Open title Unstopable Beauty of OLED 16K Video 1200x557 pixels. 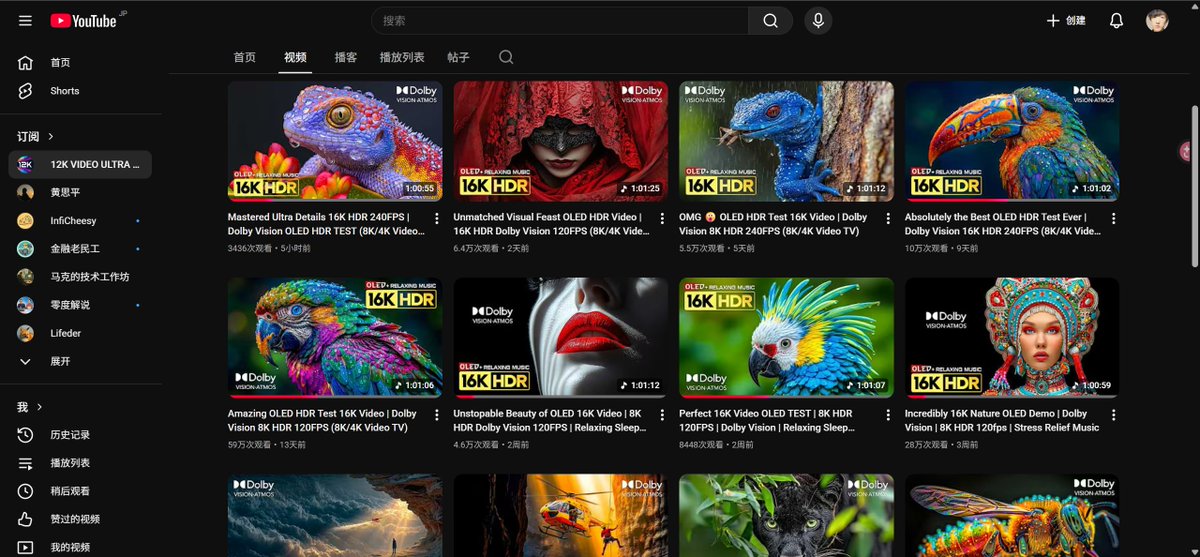pyautogui.click(x=552, y=420)
